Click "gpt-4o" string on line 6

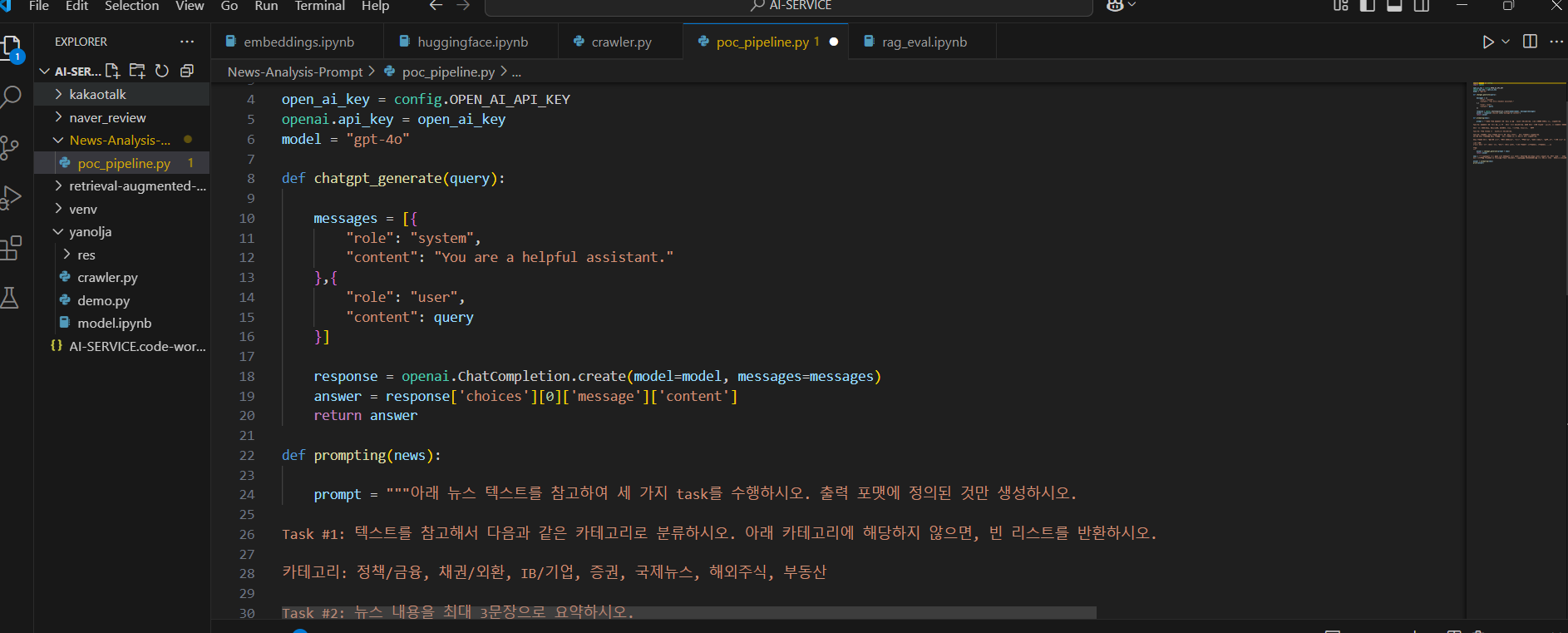[377, 140]
